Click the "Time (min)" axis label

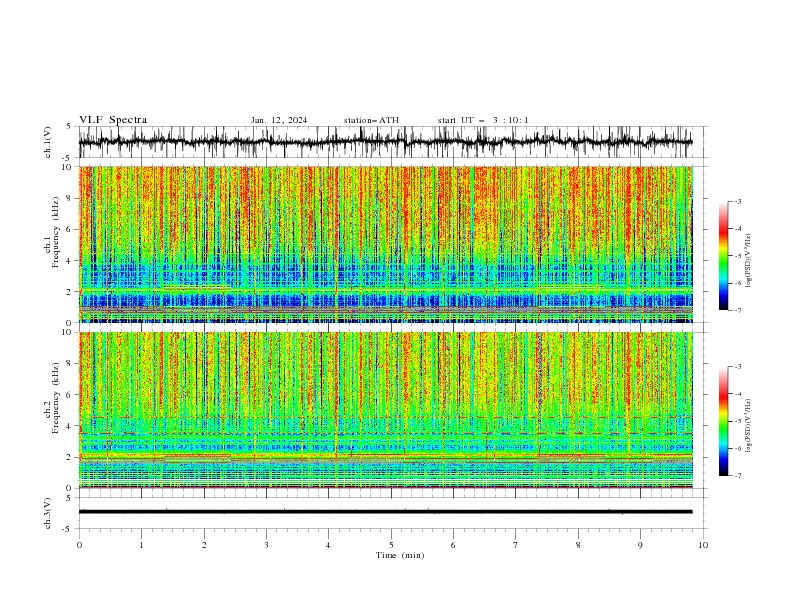click(400, 555)
